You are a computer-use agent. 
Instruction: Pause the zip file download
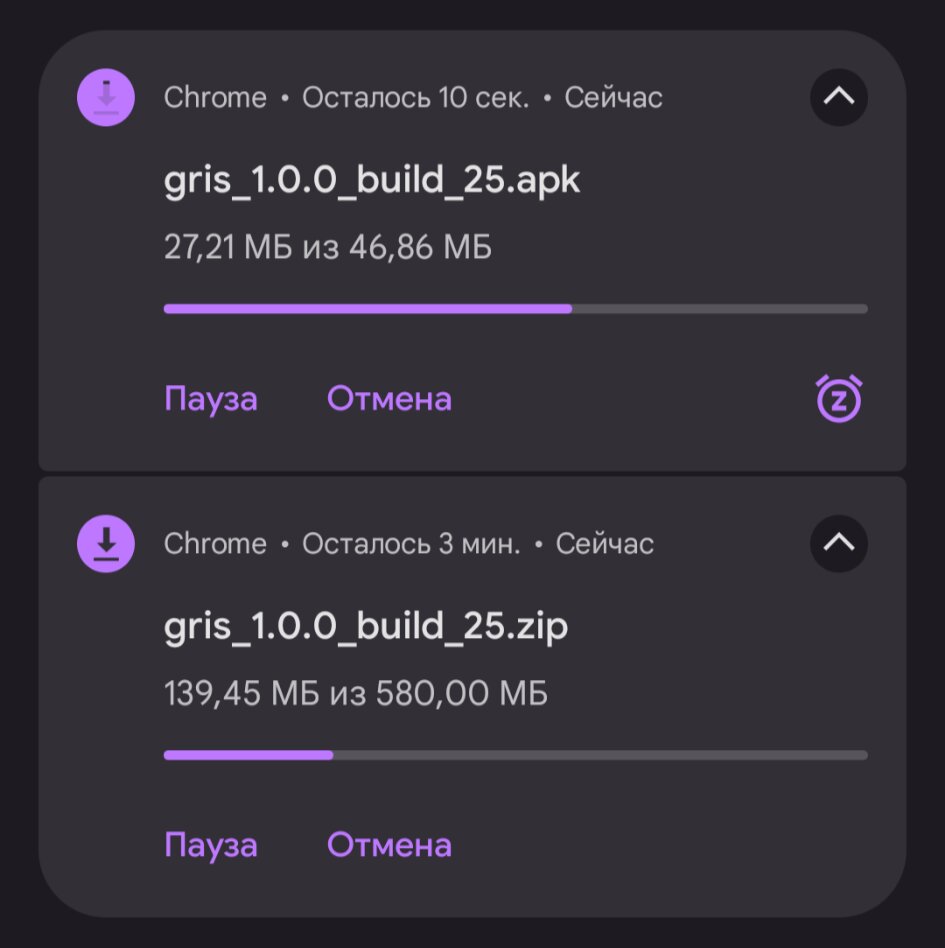210,845
